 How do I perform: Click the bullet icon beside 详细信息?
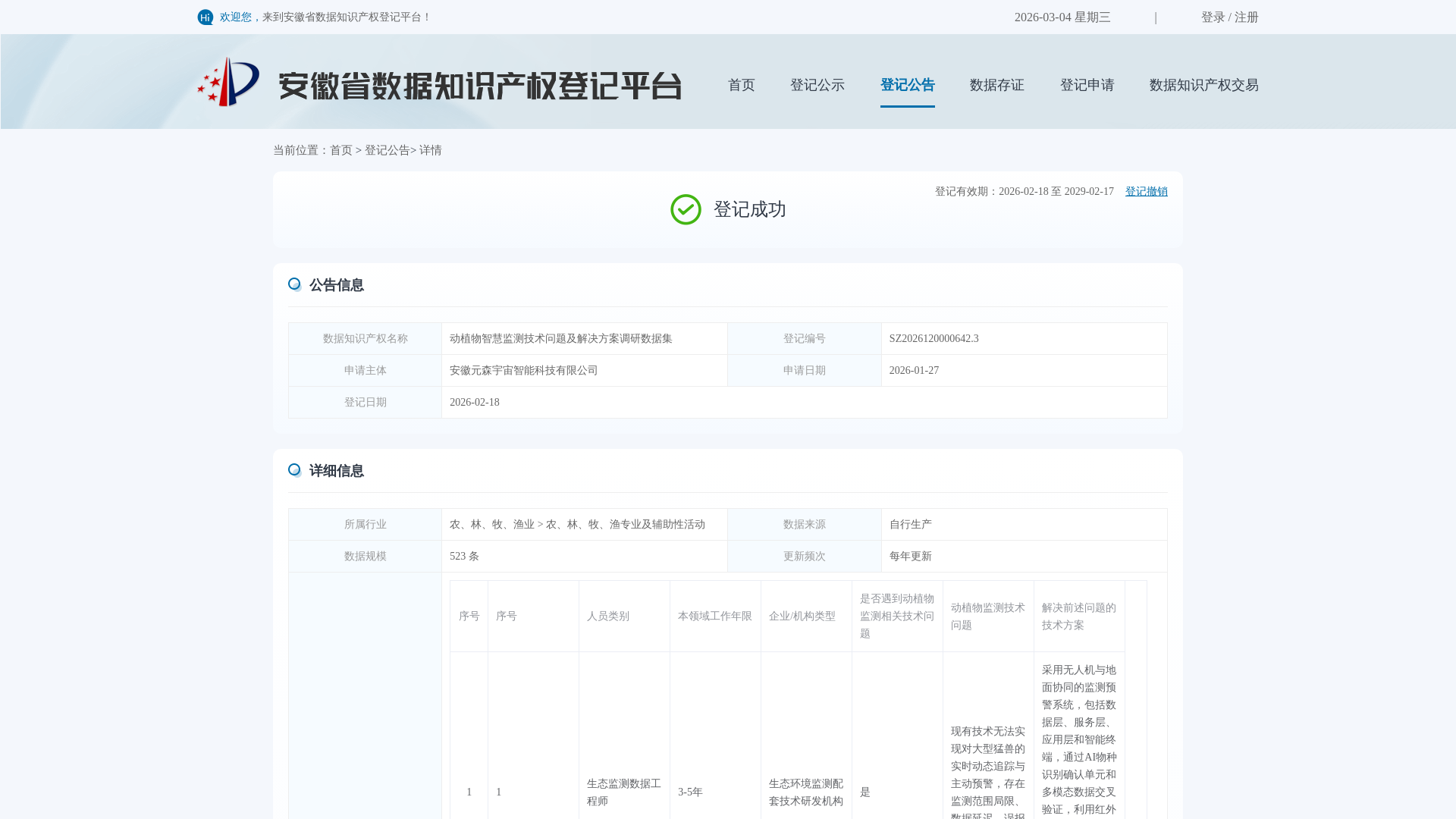coord(295,470)
